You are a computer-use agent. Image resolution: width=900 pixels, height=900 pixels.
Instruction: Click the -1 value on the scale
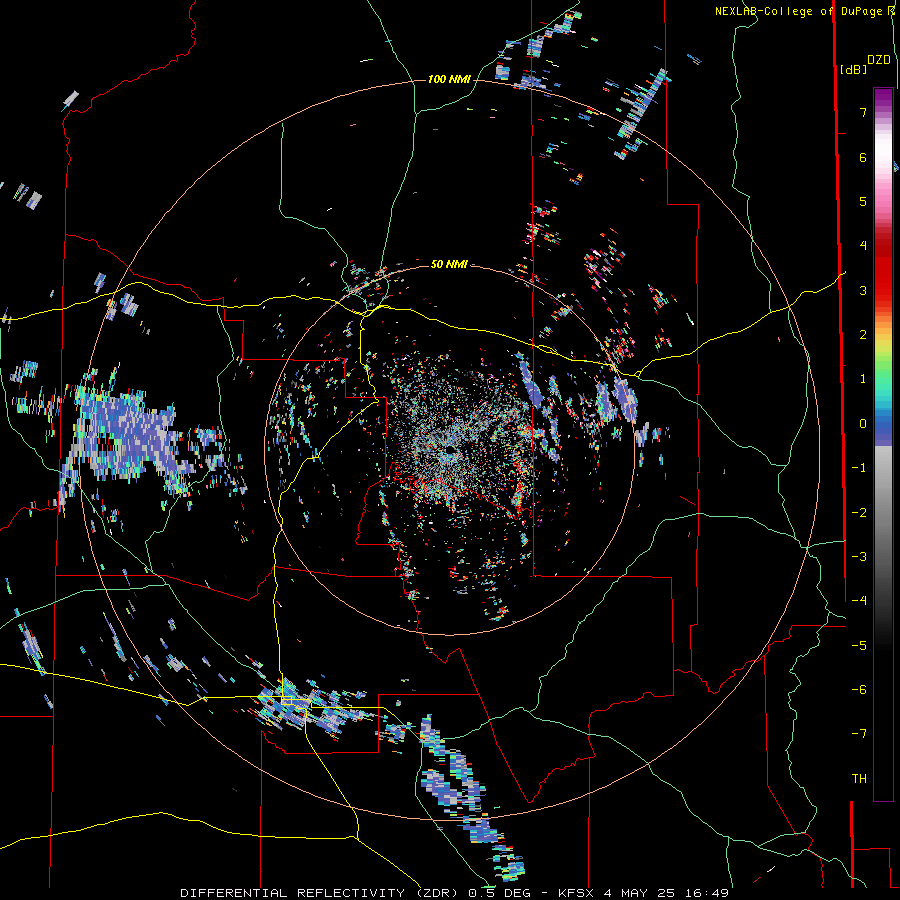[859, 468]
